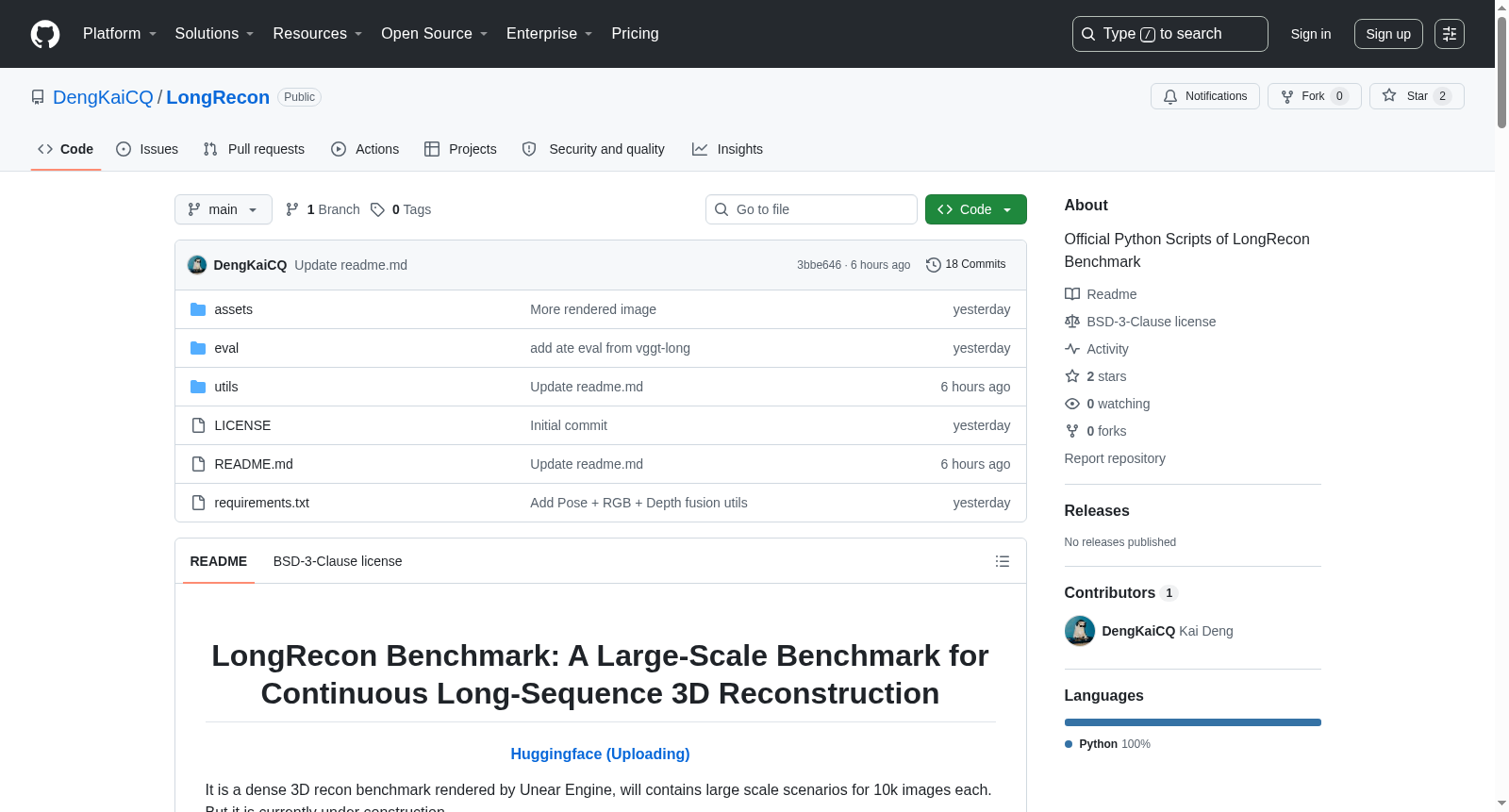The image size is (1509, 812).
Task: Click the fork icon in Fork button
Action: (x=1287, y=96)
